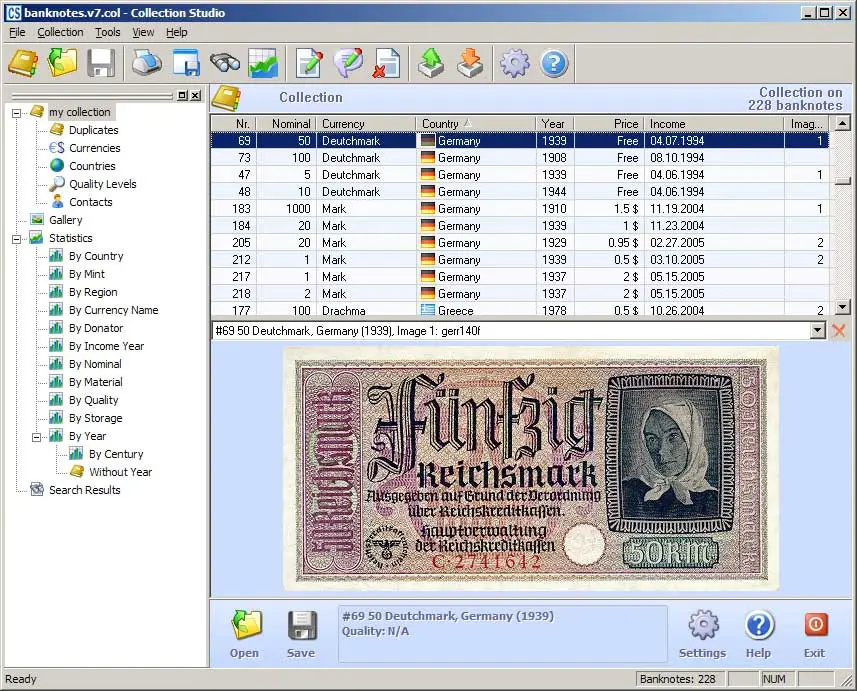Click the save report window toolbar icon
The height and width of the screenshot is (691, 857).
click(x=186, y=63)
